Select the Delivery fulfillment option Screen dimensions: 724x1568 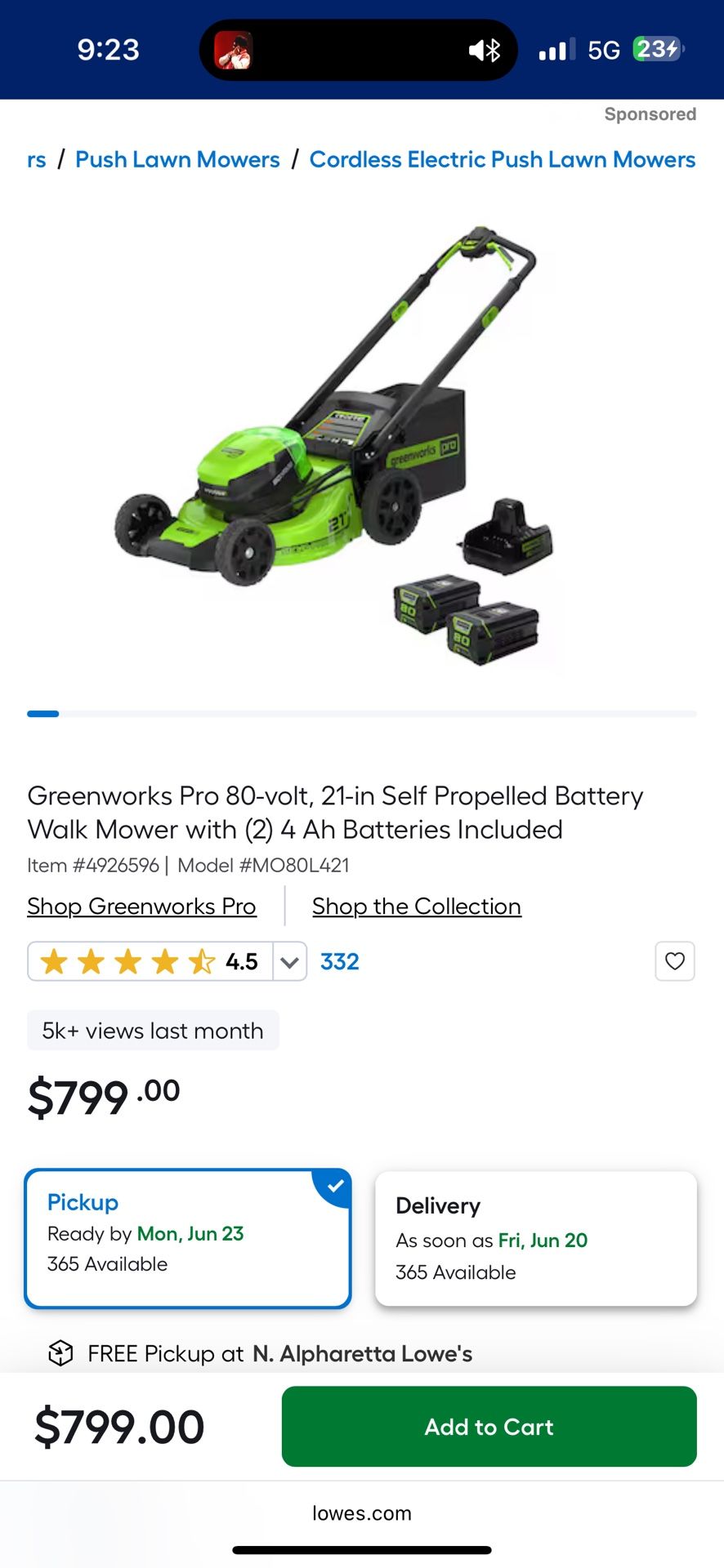[x=536, y=1238]
